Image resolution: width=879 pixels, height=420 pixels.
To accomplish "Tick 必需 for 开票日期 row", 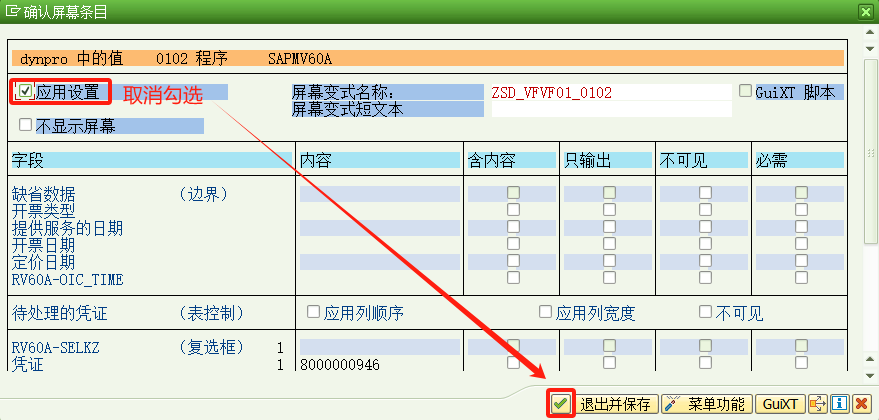I will (802, 243).
